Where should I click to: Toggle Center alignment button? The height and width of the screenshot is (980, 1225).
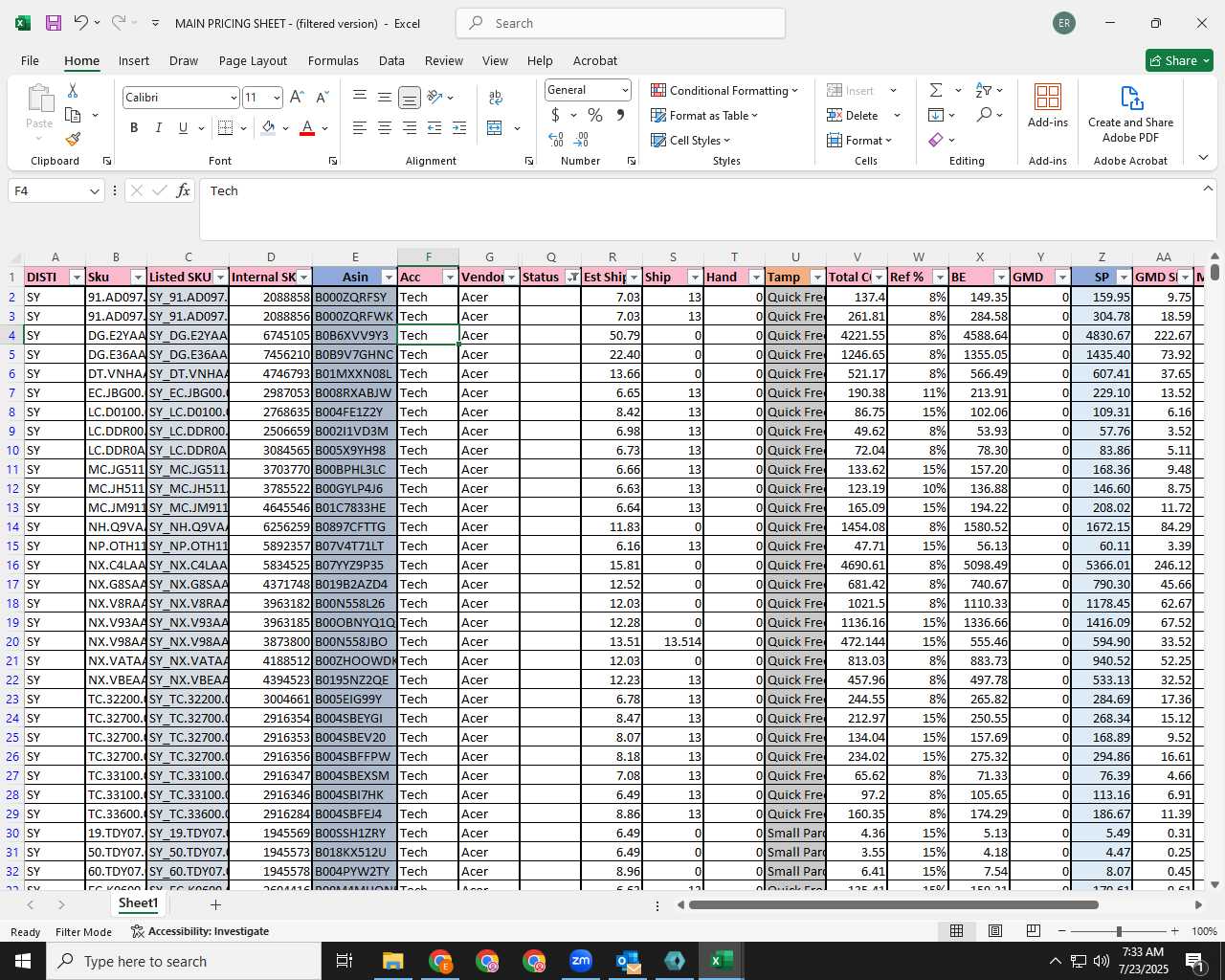[385, 128]
